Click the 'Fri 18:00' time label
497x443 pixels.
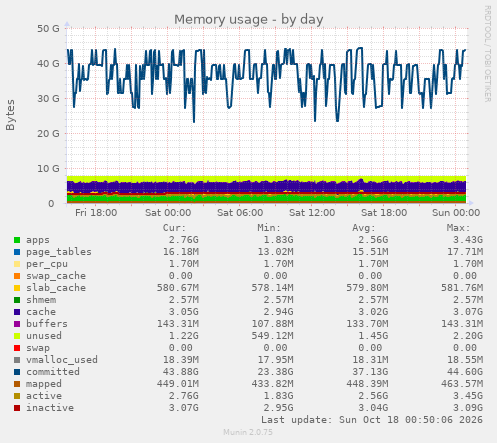[96, 213]
